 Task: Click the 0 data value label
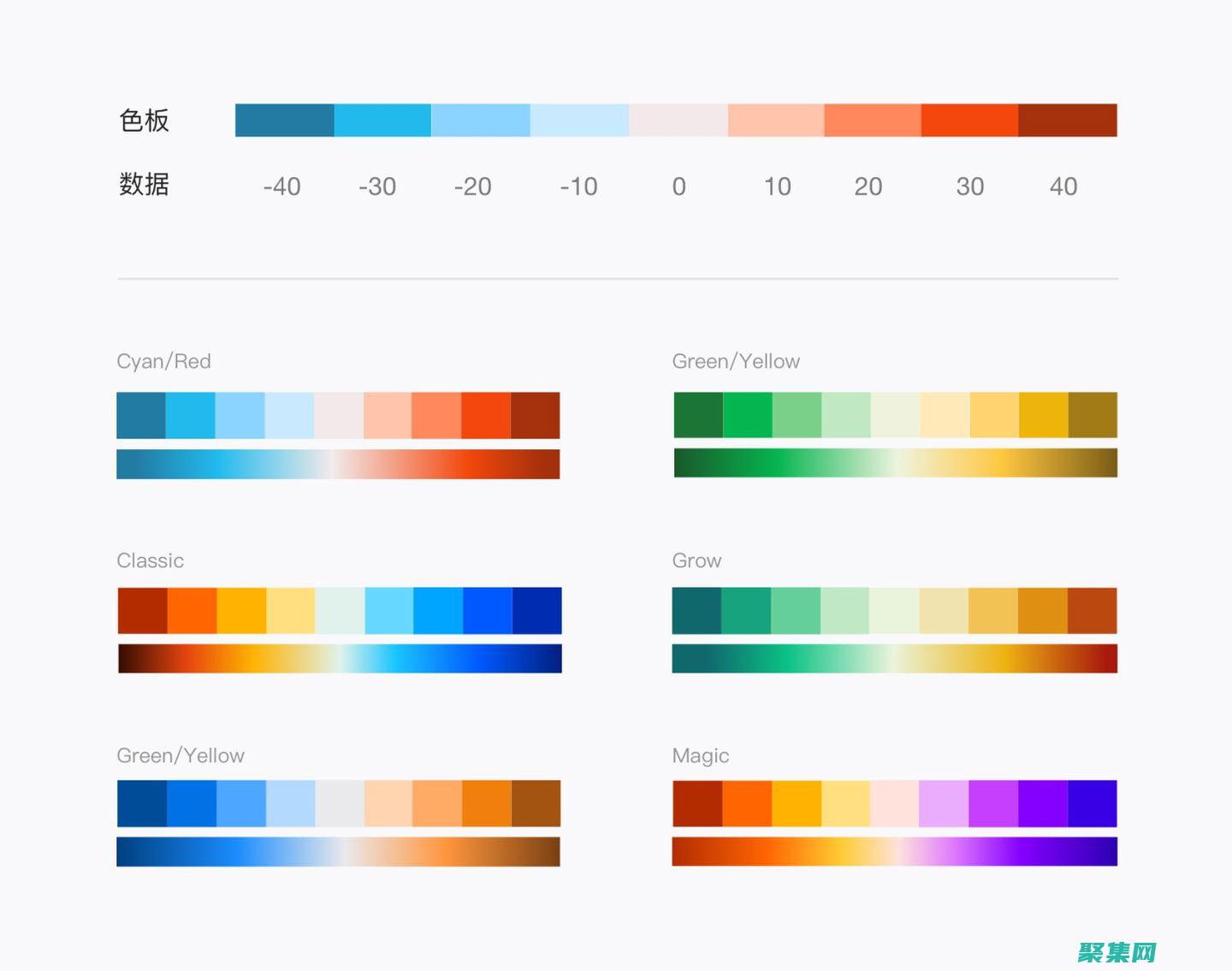tap(678, 187)
